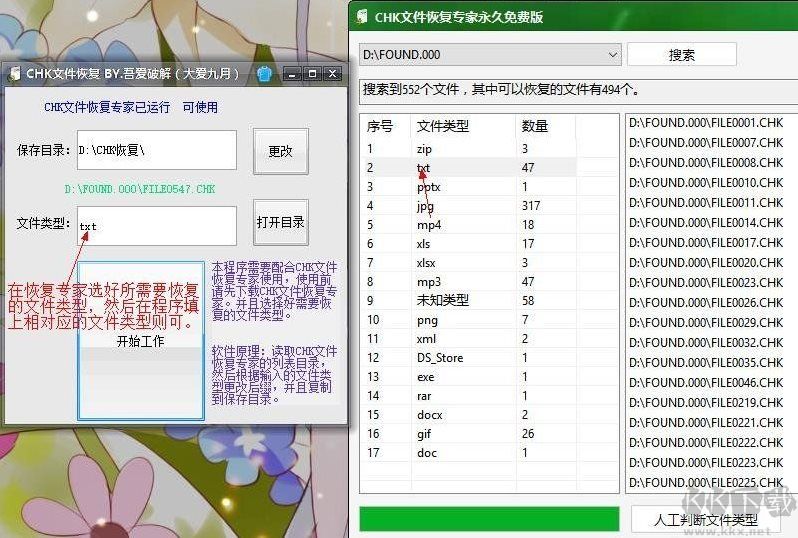Click the 更改 button to change save directory

point(280,151)
